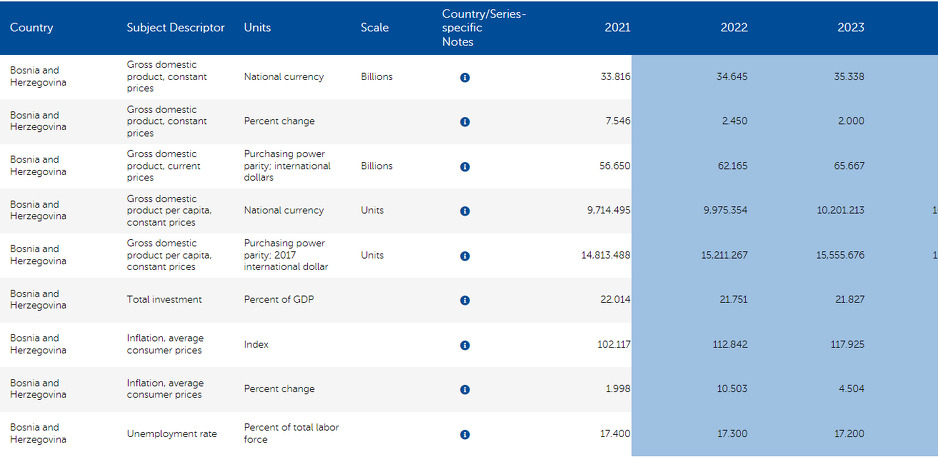The image size is (938, 457).
Task: Click info icon for GDP constant prices Billions row
Action: pos(465,77)
